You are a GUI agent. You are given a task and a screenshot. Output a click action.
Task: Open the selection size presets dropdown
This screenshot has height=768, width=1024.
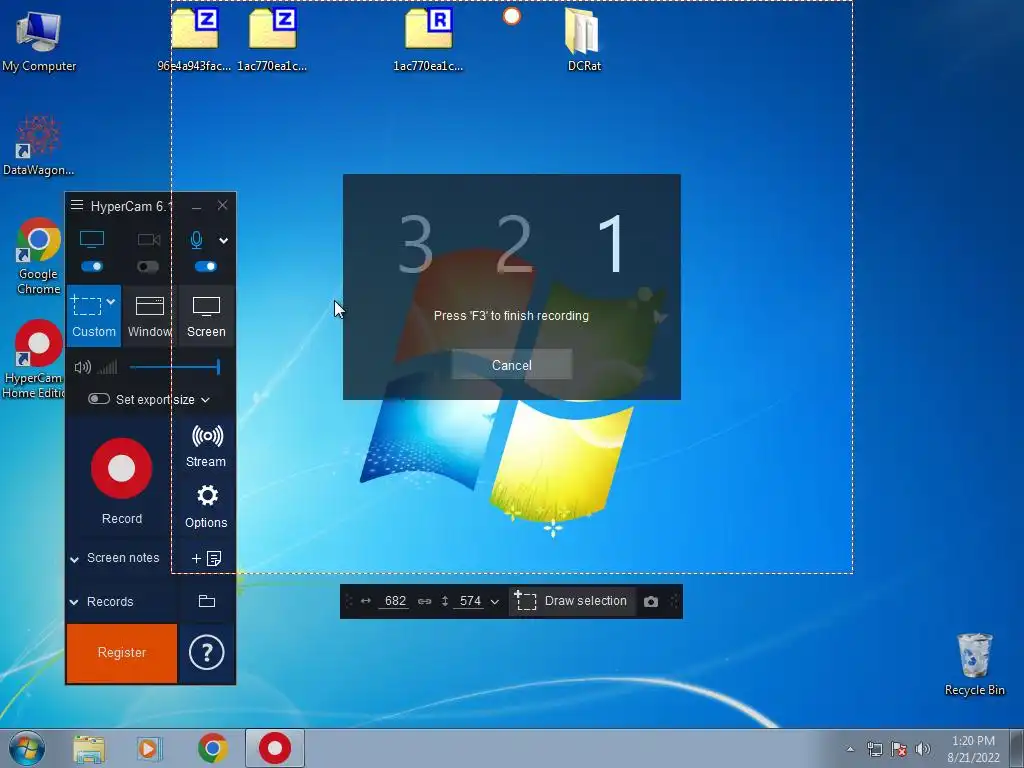coord(495,601)
